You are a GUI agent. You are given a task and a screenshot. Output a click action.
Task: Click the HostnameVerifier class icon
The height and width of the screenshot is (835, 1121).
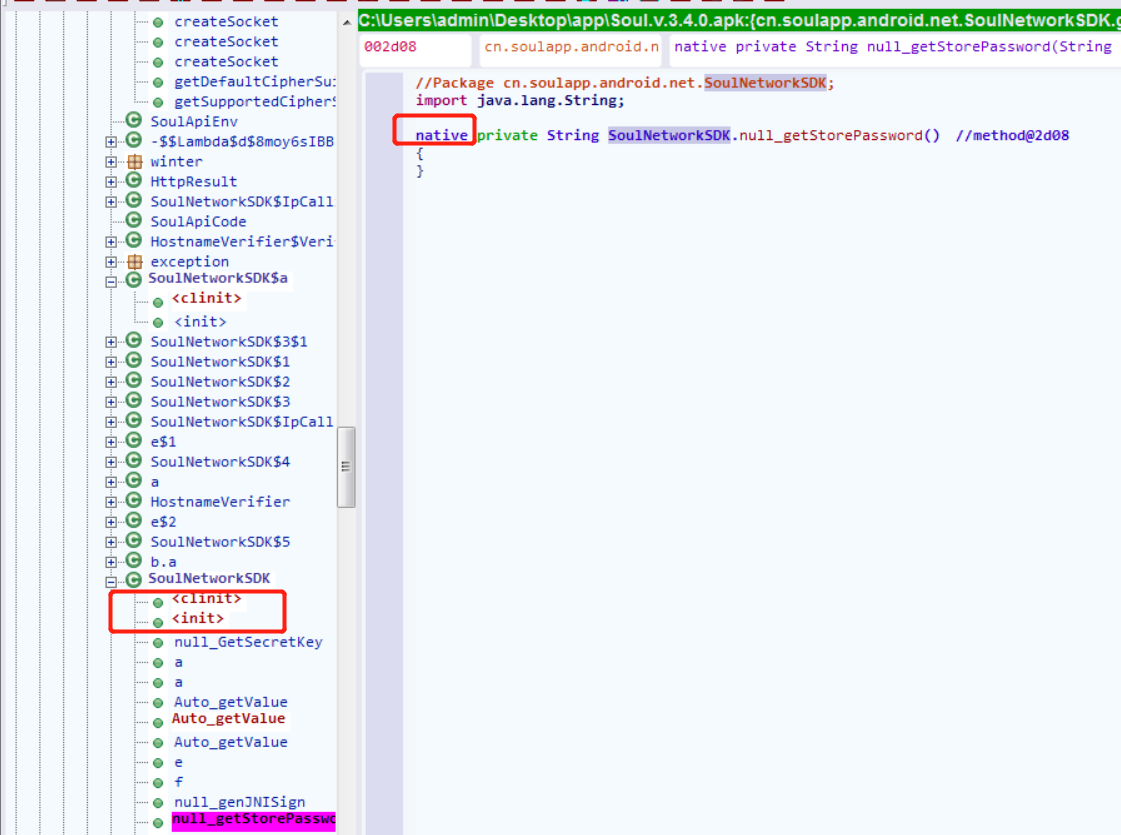click(134, 500)
